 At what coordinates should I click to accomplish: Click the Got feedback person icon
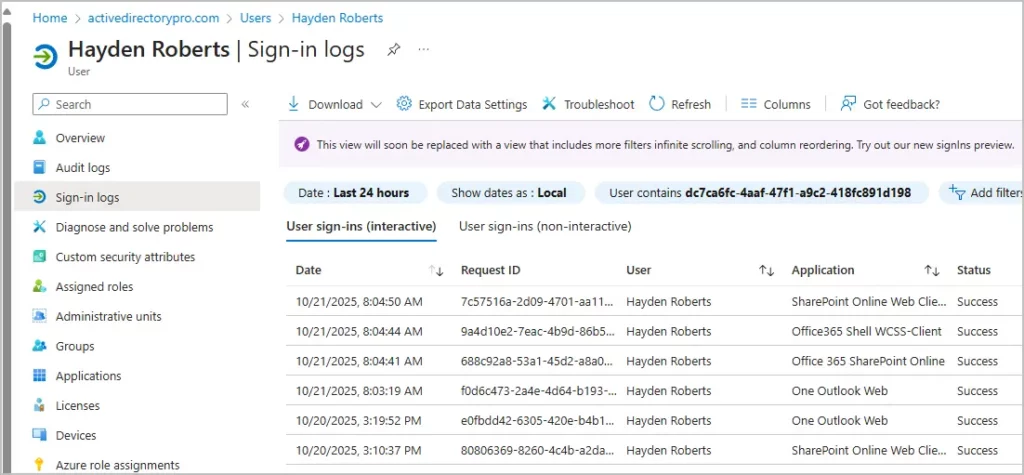point(848,104)
